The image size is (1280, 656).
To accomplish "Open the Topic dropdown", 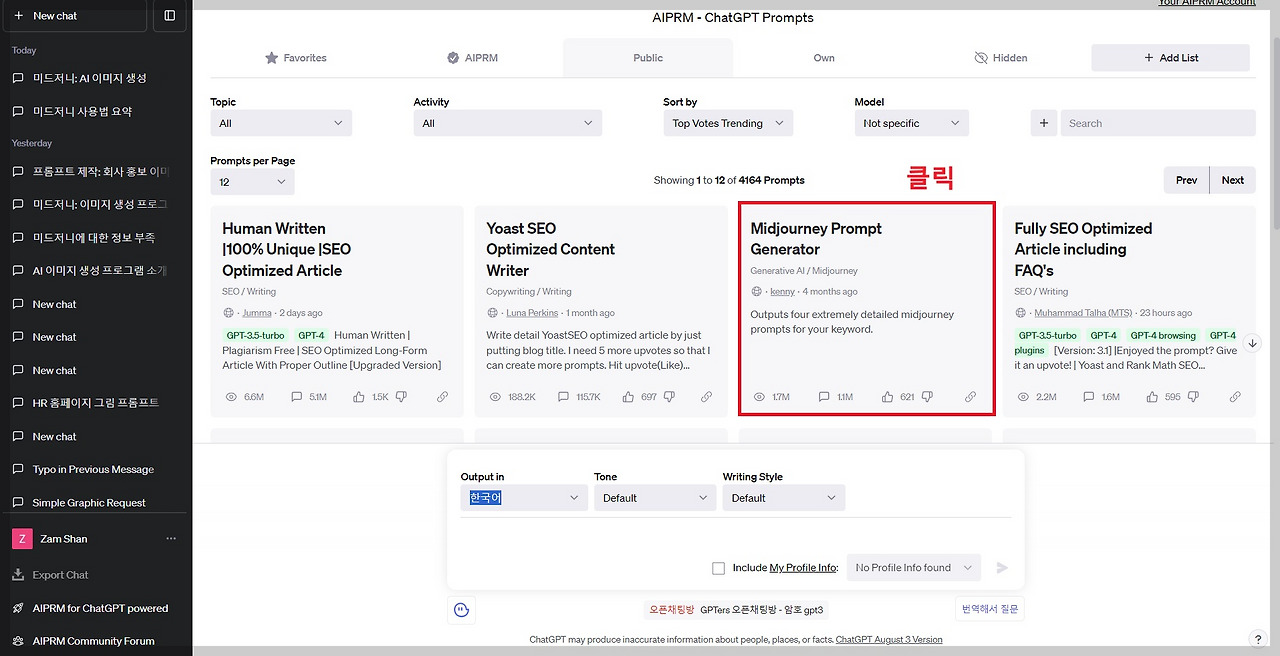I will click(x=281, y=123).
